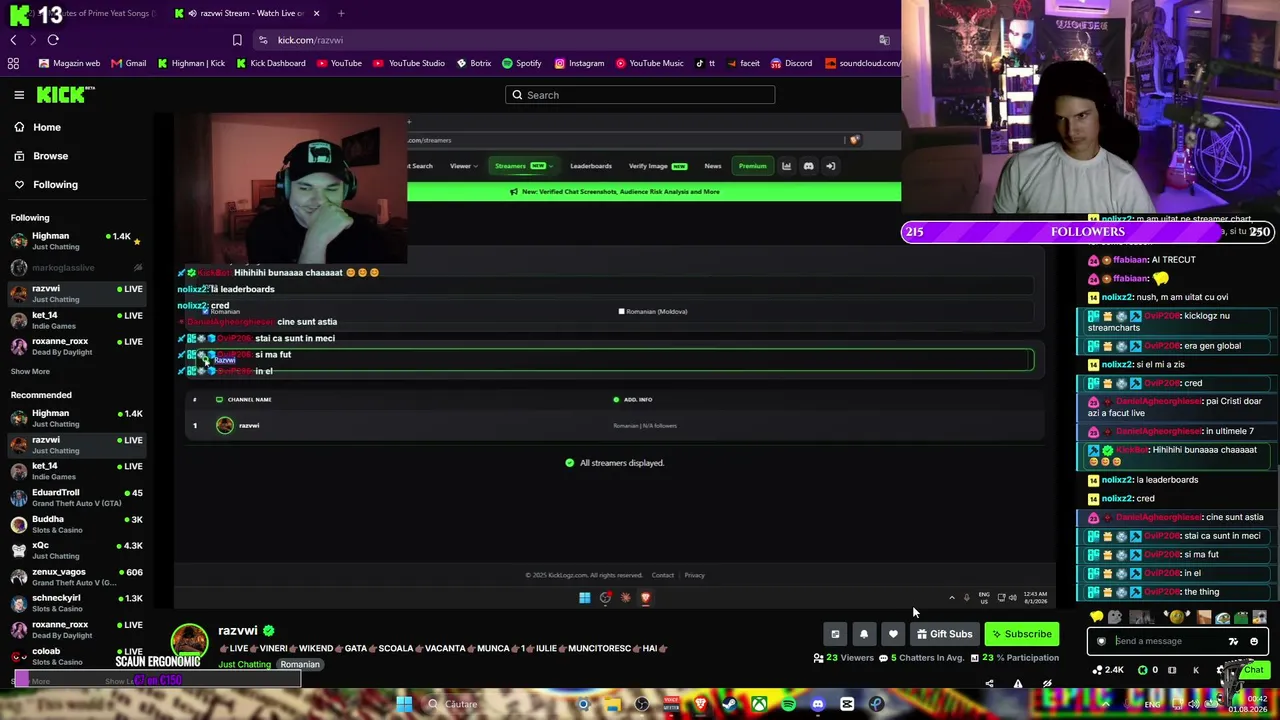Image resolution: width=1280 pixels, height=720 pixels.
Task: Open the browser apps grid icon
Action: coord(13,63)
